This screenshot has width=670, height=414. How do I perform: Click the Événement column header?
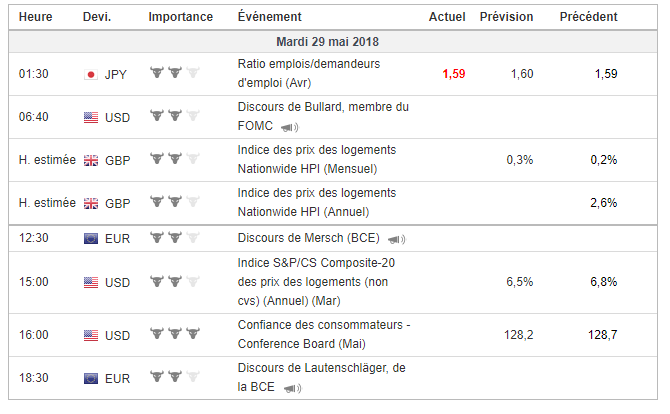pyautogui.click(x=270, y=17)
